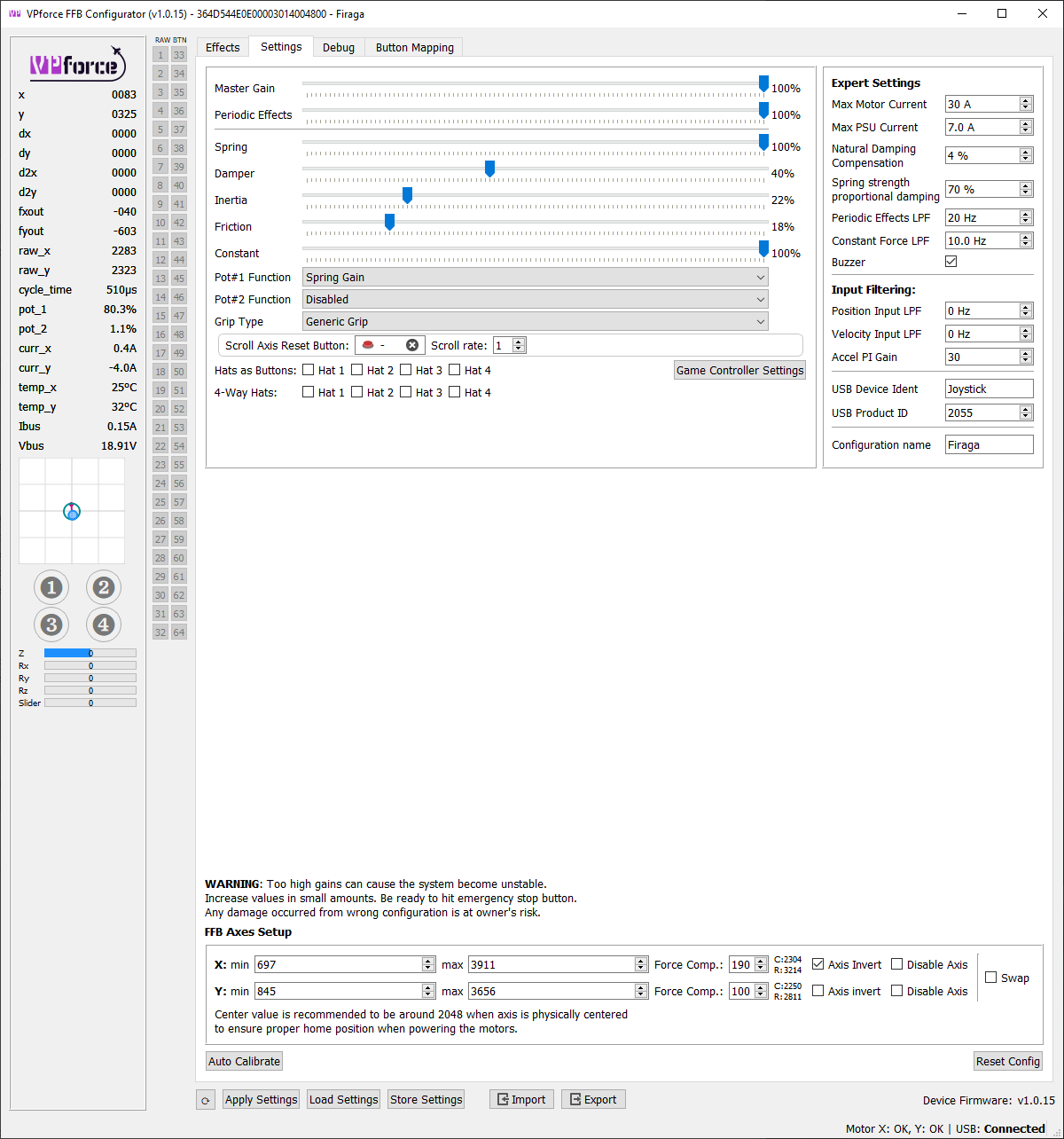Clear the Scroll Axis Reset Button assignment
Viewport: 1064px width, 1139px height.
[412, 345]
